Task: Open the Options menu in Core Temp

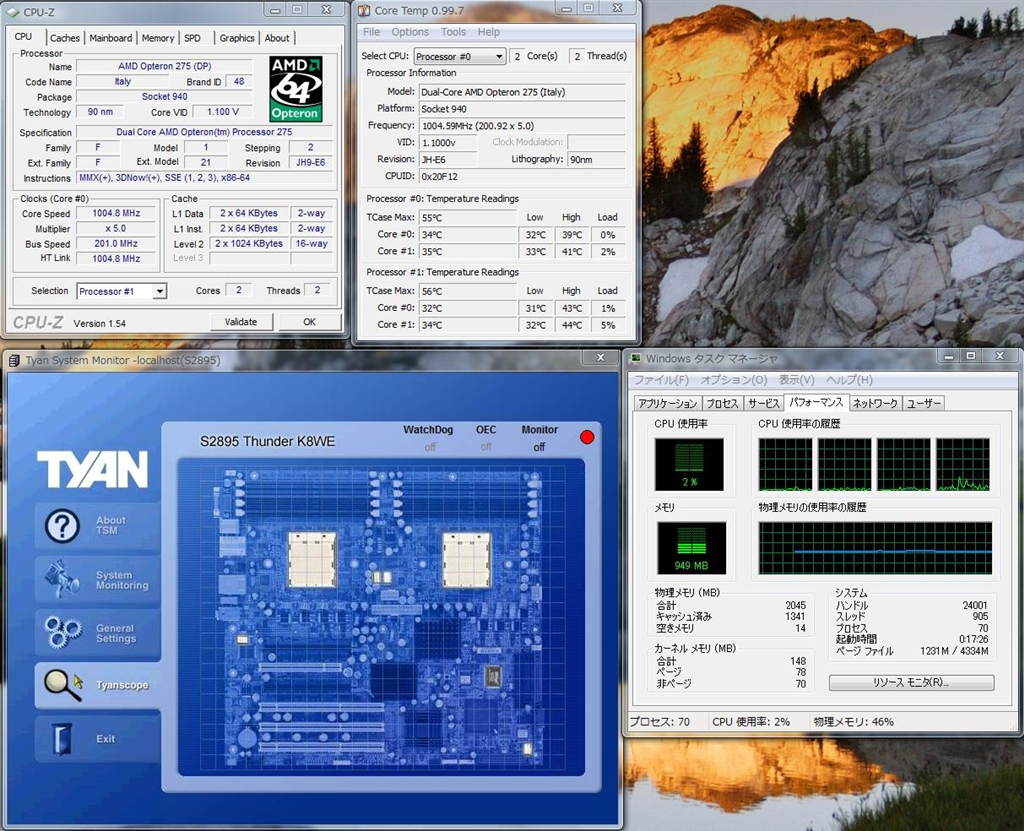Action: 410,32
